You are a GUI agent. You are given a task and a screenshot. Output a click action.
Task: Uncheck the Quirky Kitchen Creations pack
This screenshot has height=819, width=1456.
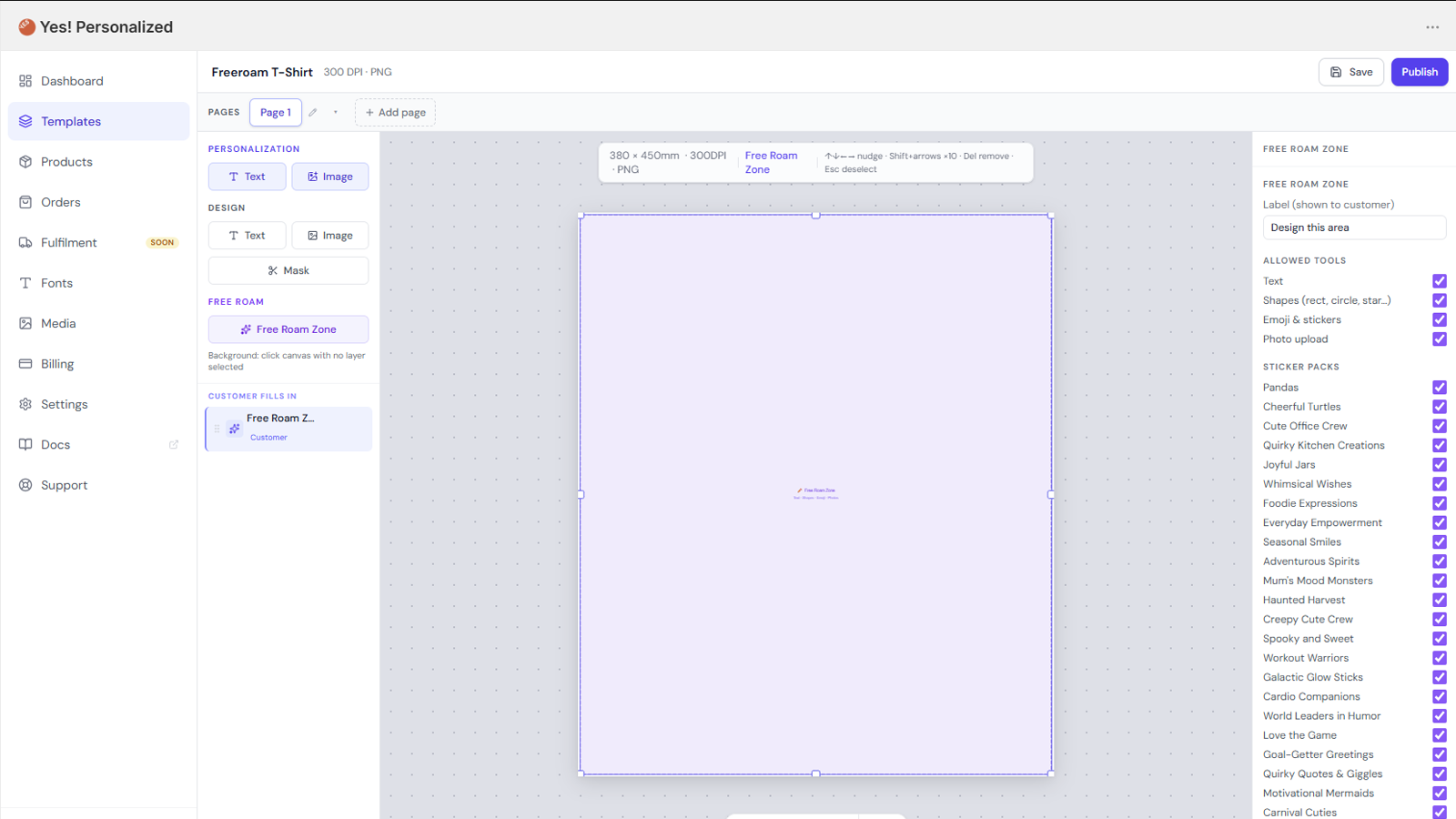pyautogui.click(x=1440, y=445)
